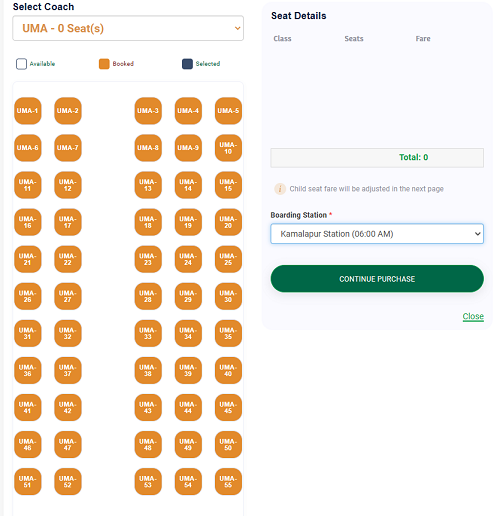Click the Continue Purchase button
This screenshot has width=500, height=516.
tap(377, 279)
